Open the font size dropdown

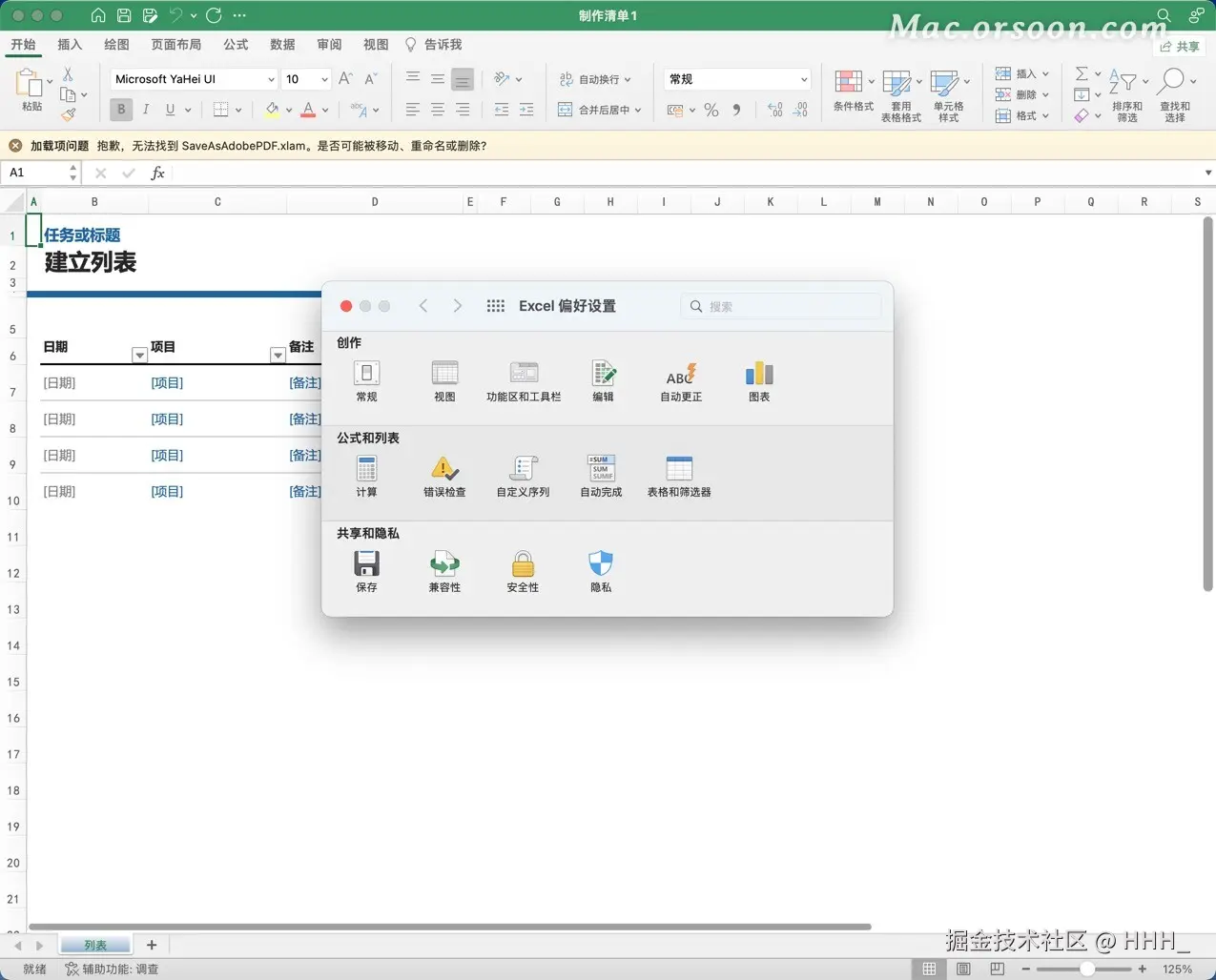pos(324,79)
